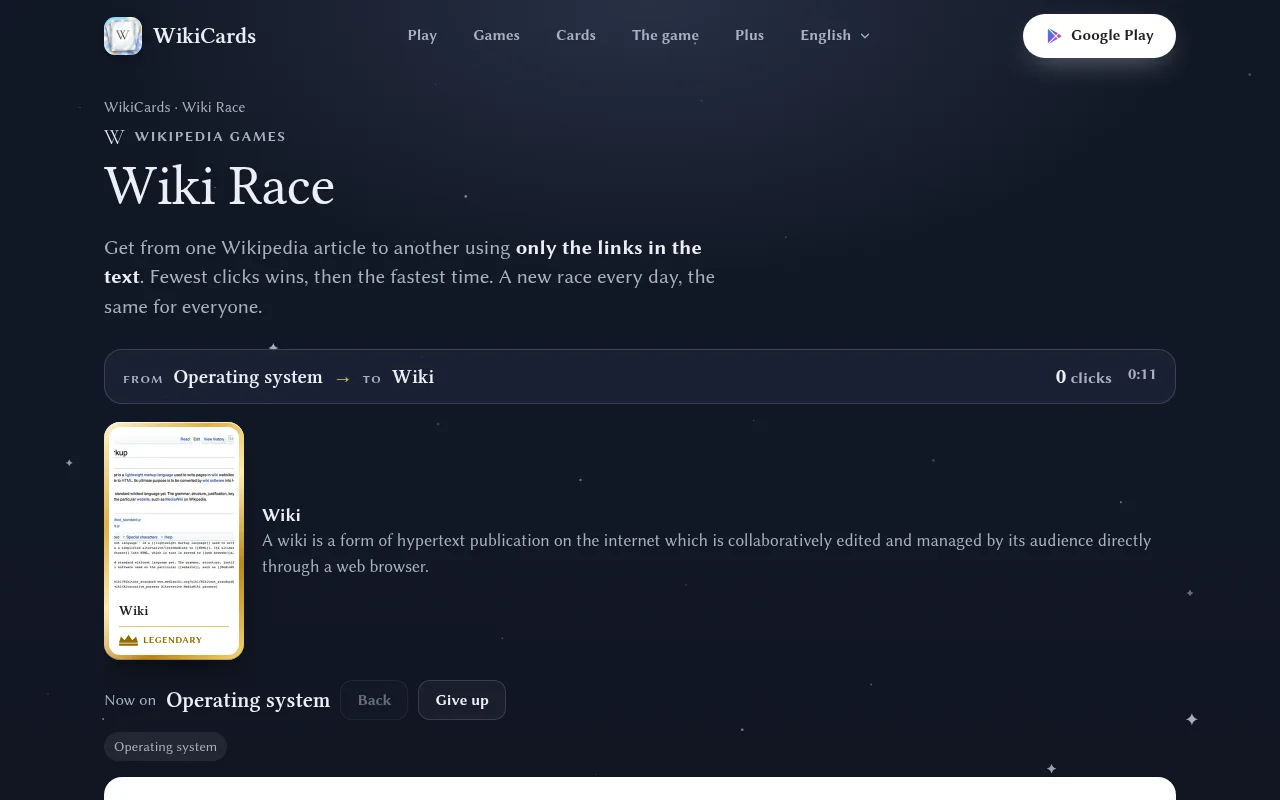Open The game menu item
The image size is (1280, 800).
tap(665, 35)
